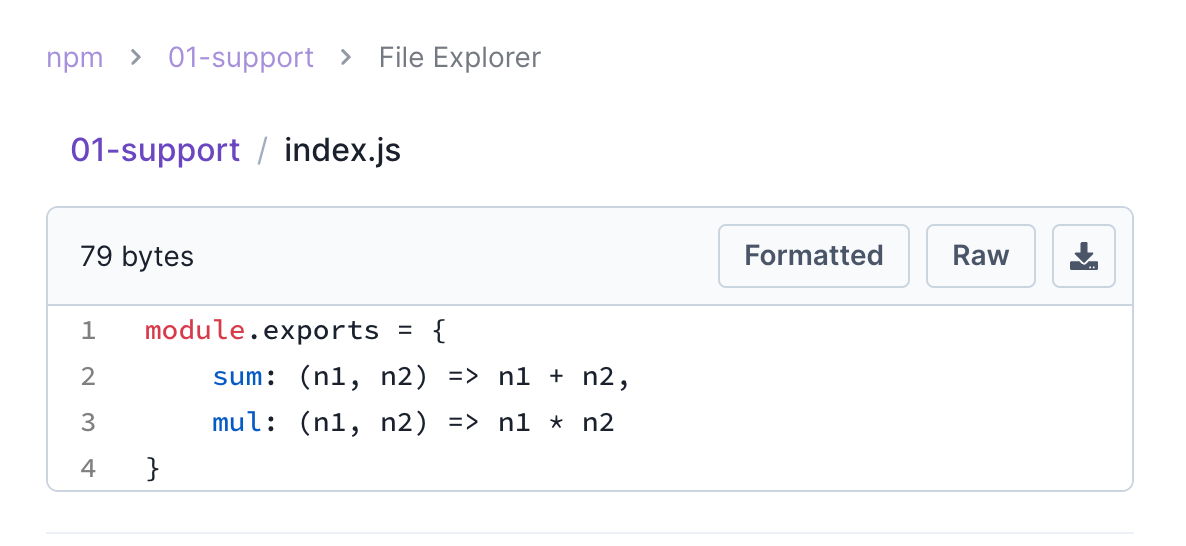1186x546 pixels.
Task: Open the Raw file view
Action: click(980, 256)
